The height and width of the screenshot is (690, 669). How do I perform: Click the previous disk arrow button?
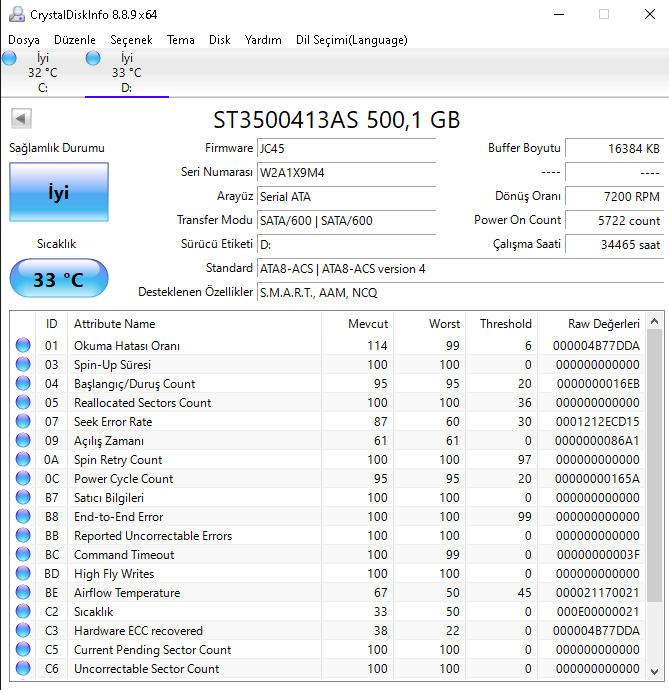coord(20,119)
